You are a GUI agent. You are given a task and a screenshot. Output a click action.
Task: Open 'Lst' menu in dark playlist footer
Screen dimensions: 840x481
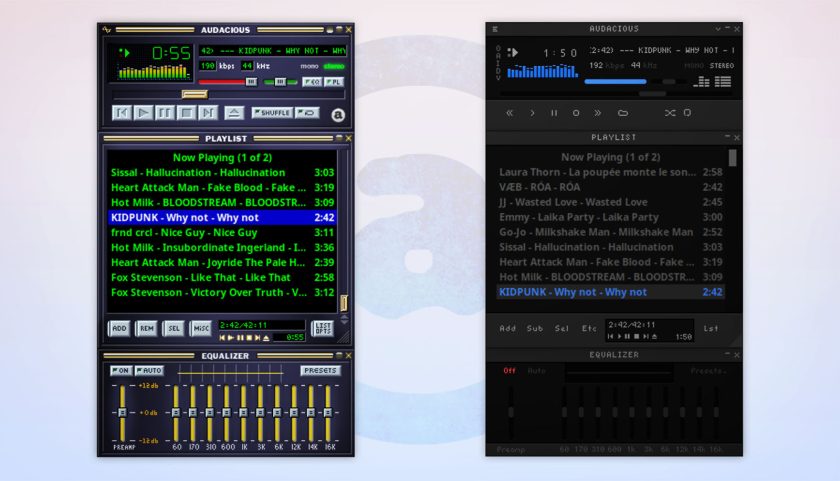click(711, 328)
